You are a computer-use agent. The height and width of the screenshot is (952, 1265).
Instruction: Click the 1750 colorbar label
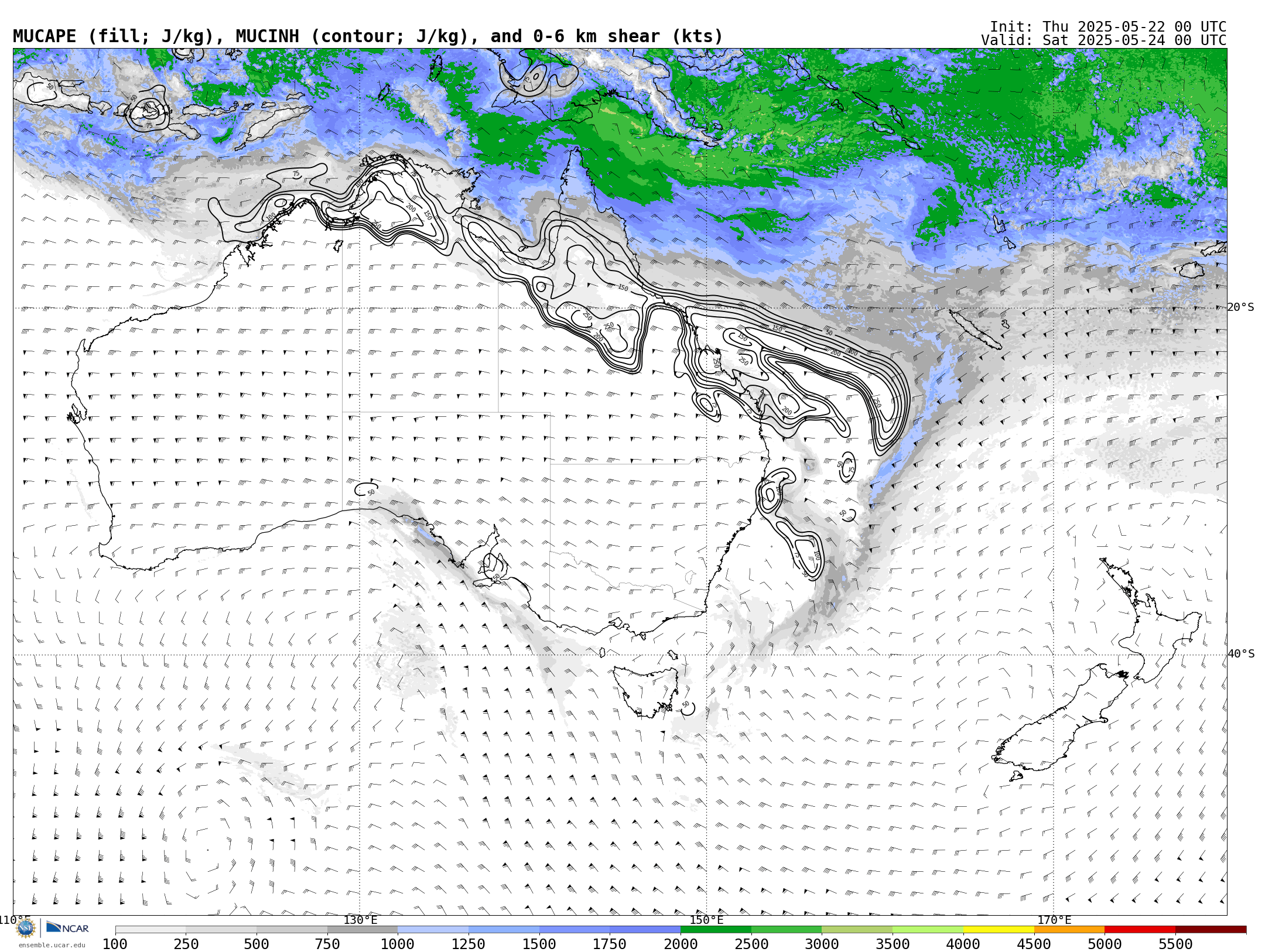coord(610,944)
